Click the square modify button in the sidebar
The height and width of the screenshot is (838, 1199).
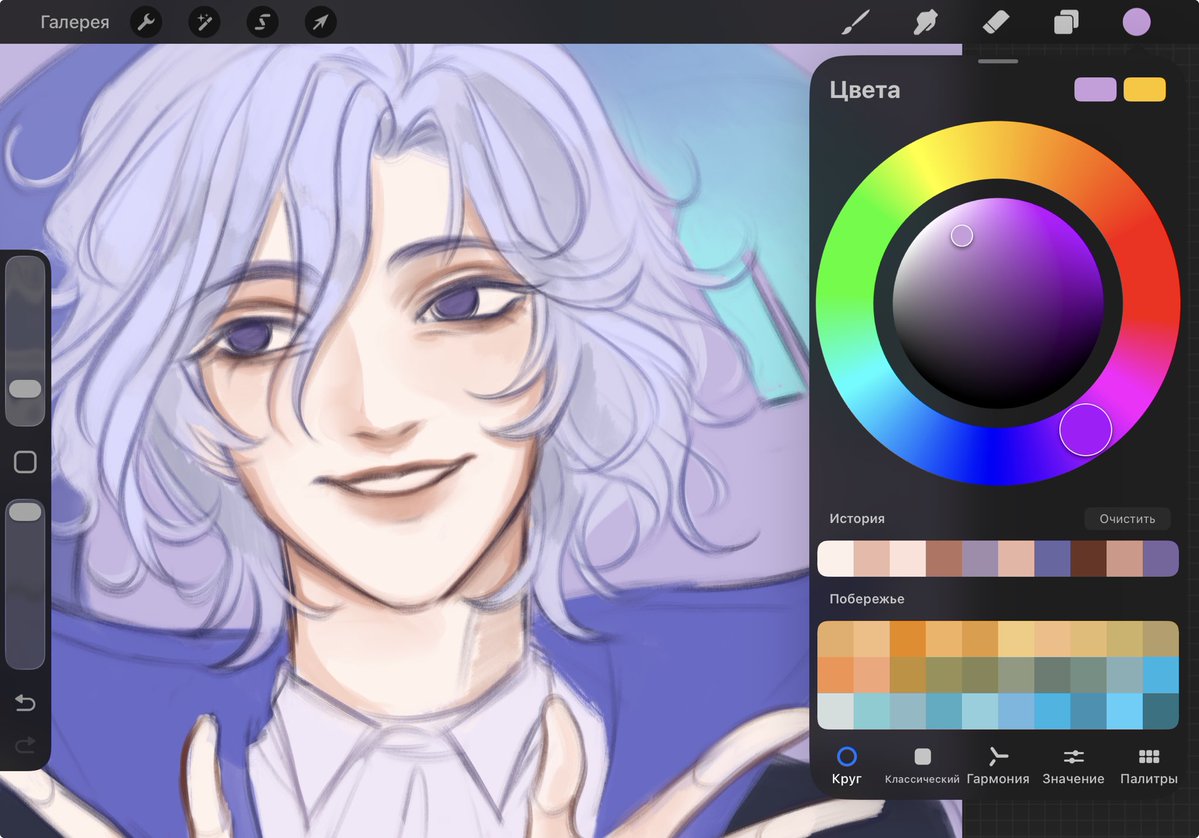coord(25,462)
